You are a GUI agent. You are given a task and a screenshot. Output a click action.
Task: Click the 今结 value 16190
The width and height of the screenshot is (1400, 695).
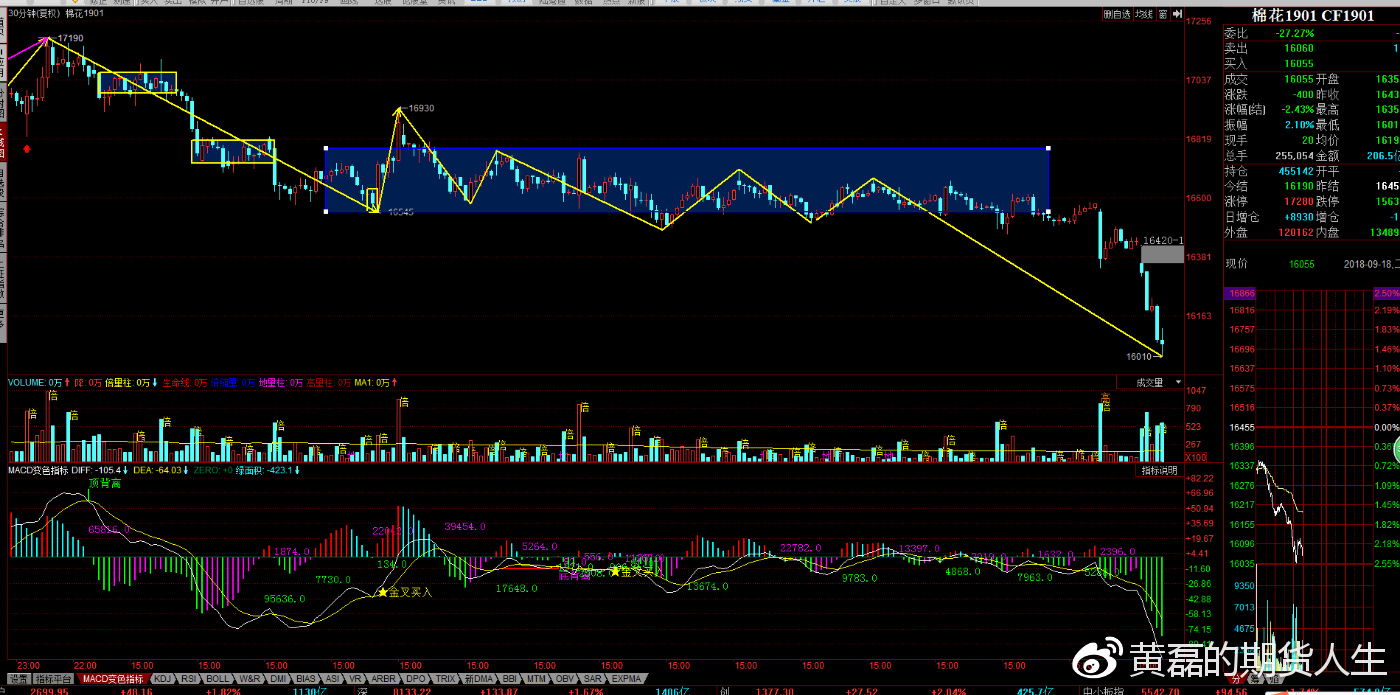pyautogui.click(x=1299, y=186)
